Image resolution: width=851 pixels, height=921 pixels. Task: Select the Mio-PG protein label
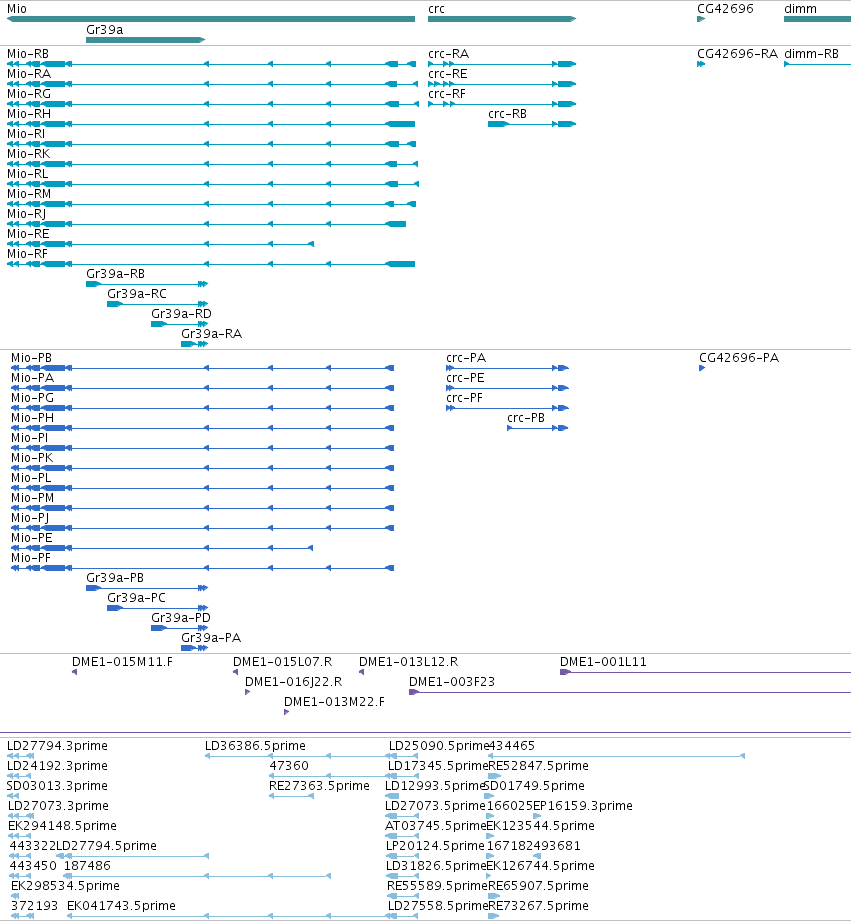click(32, 398)
